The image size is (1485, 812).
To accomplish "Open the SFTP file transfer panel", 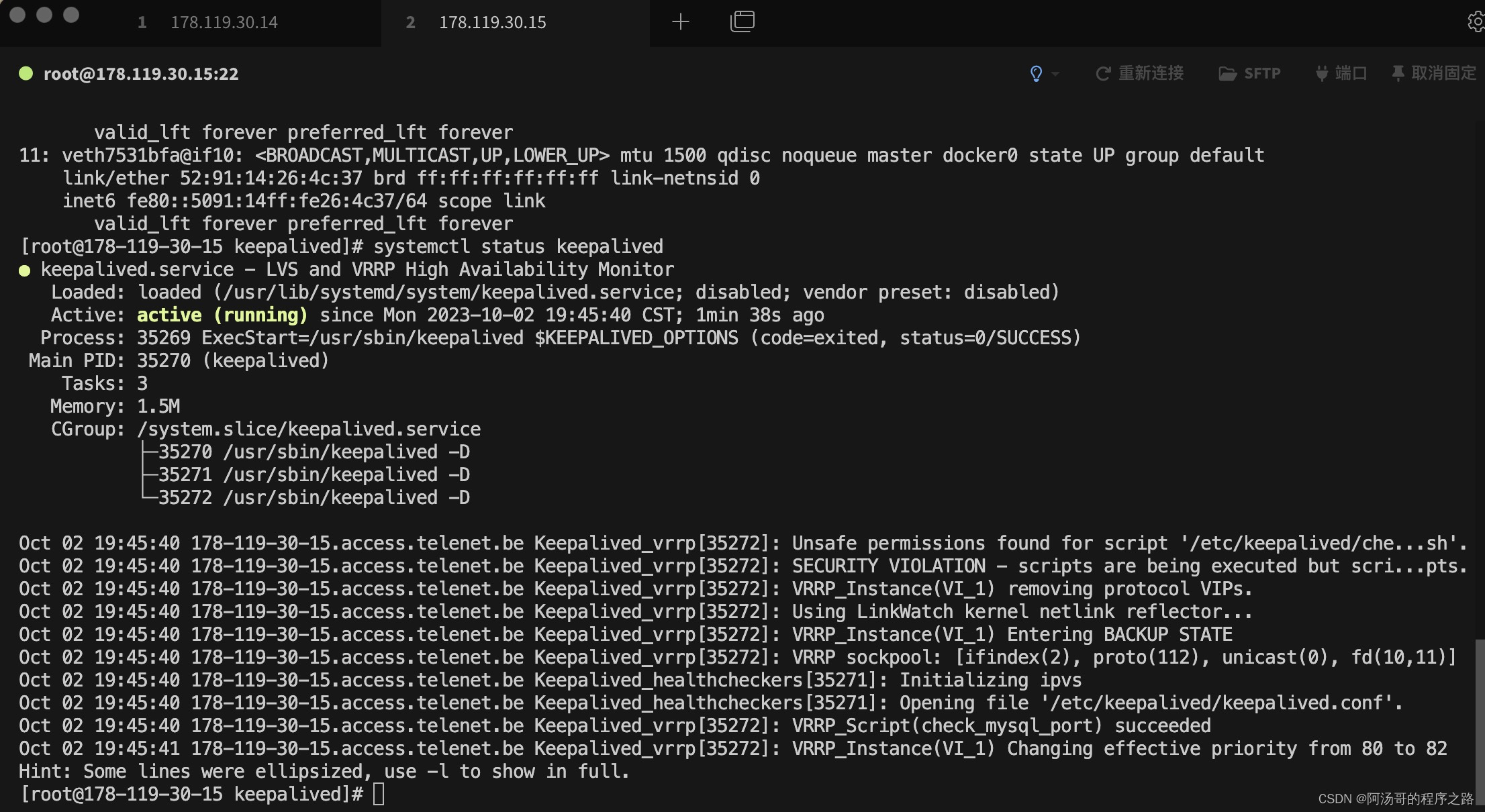I will [x=1249, y=73].
